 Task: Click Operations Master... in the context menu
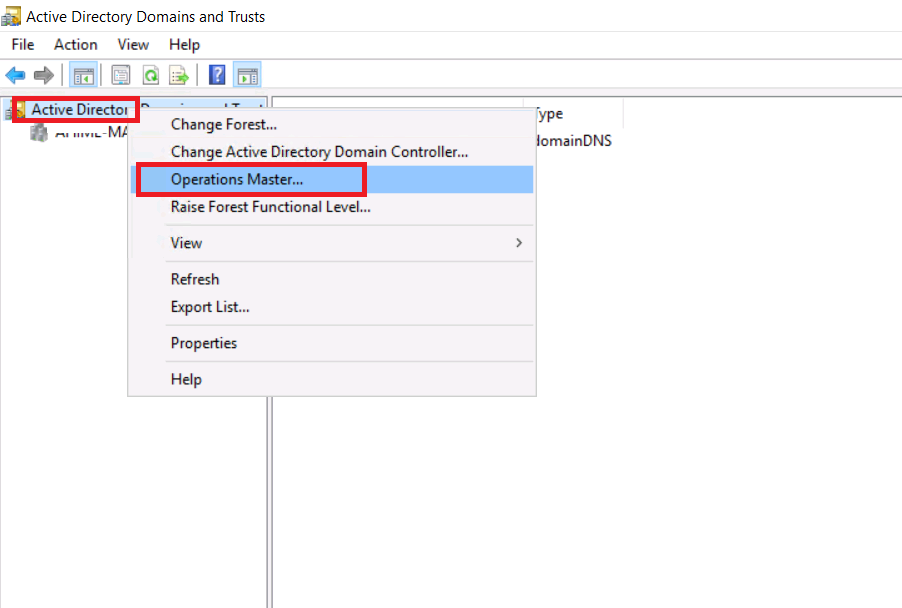[x=332, y=179]
